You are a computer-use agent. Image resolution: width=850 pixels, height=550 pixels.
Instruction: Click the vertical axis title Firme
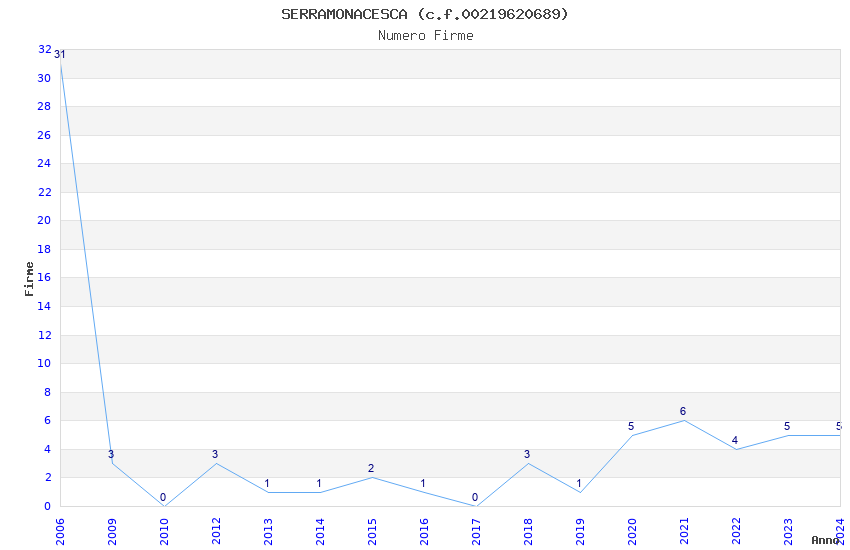coord(29,279)
